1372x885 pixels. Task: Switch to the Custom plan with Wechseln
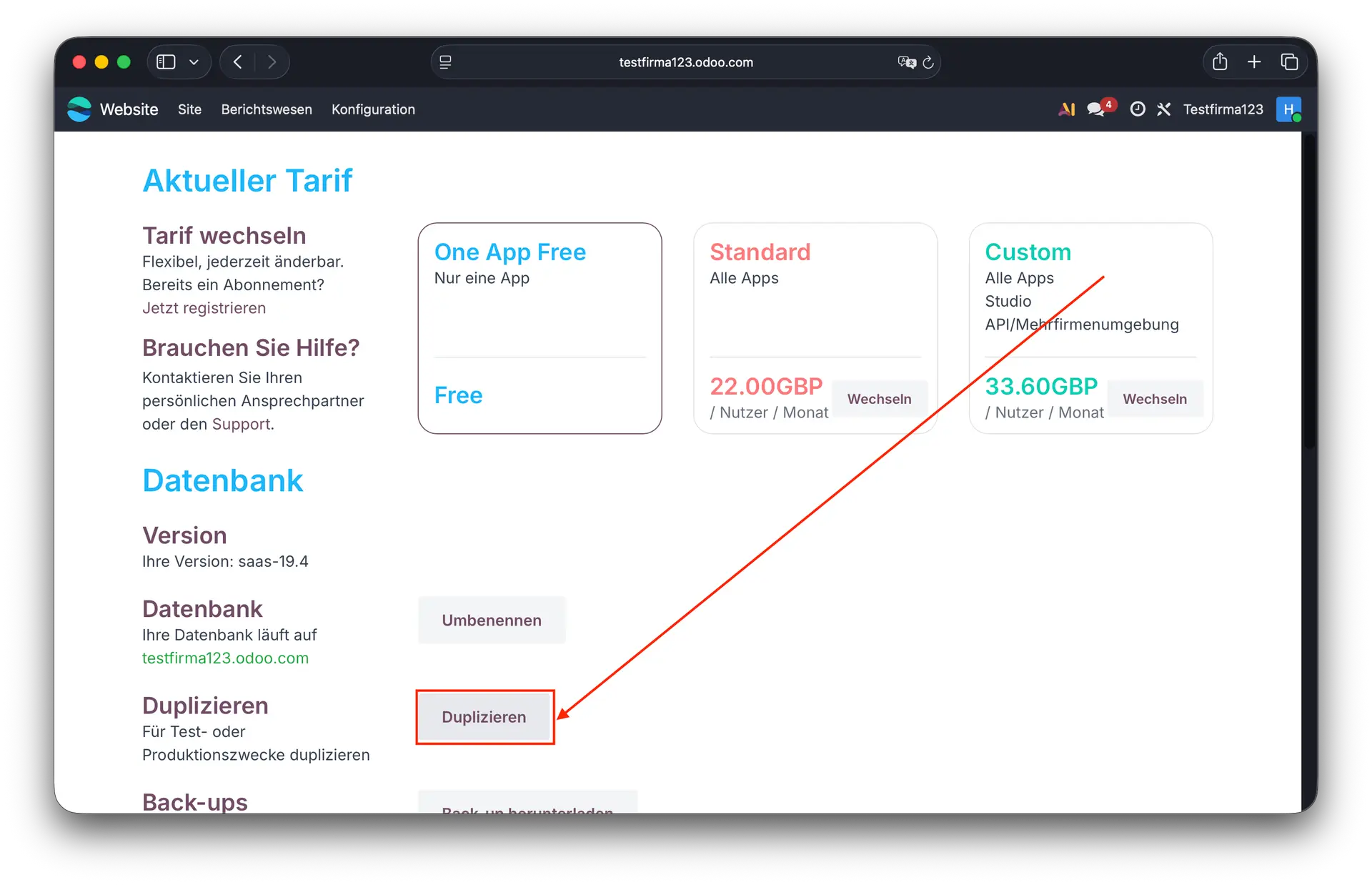[1155, 399]
